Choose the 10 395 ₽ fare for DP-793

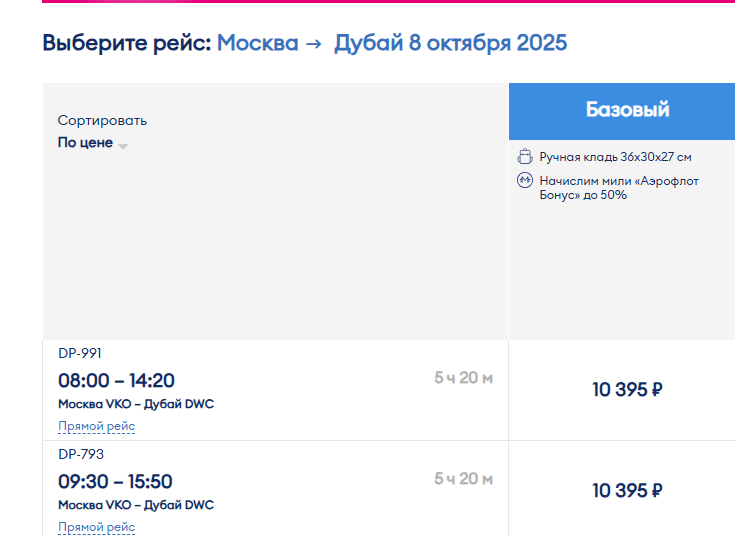point(627,491)
